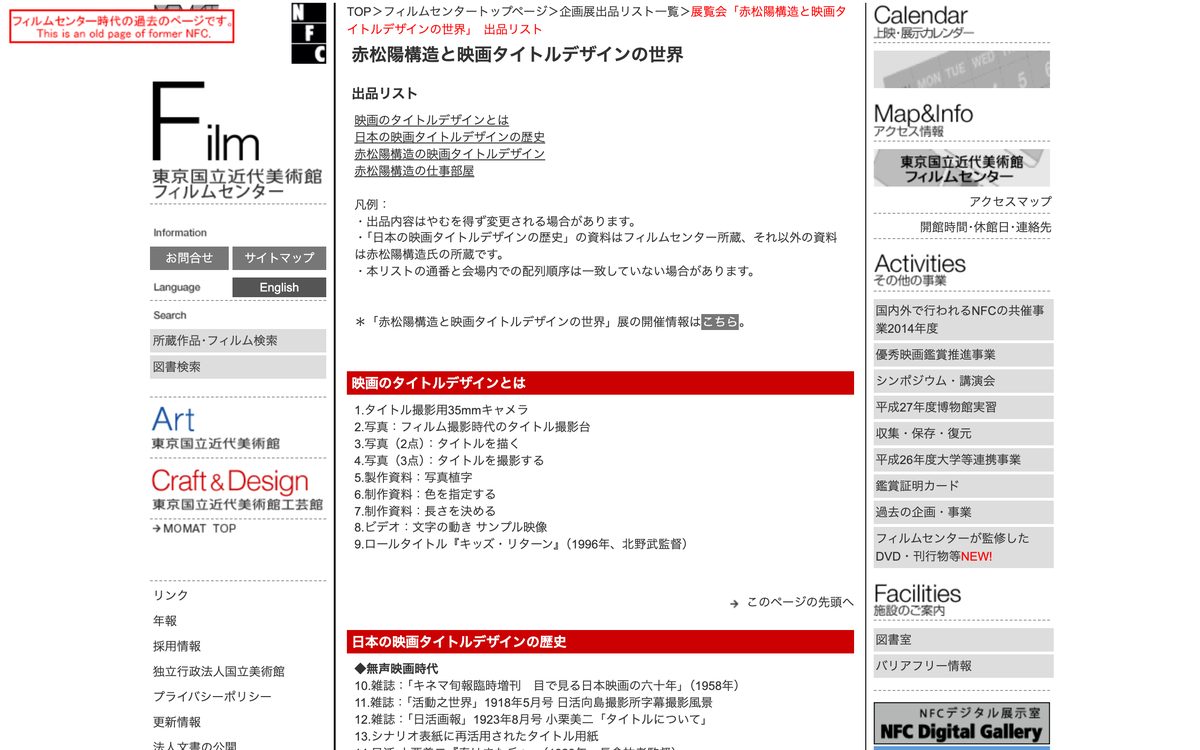
Task: Click 企画展出品リスト一覧 breadcrumb
Action: [619, 12]
